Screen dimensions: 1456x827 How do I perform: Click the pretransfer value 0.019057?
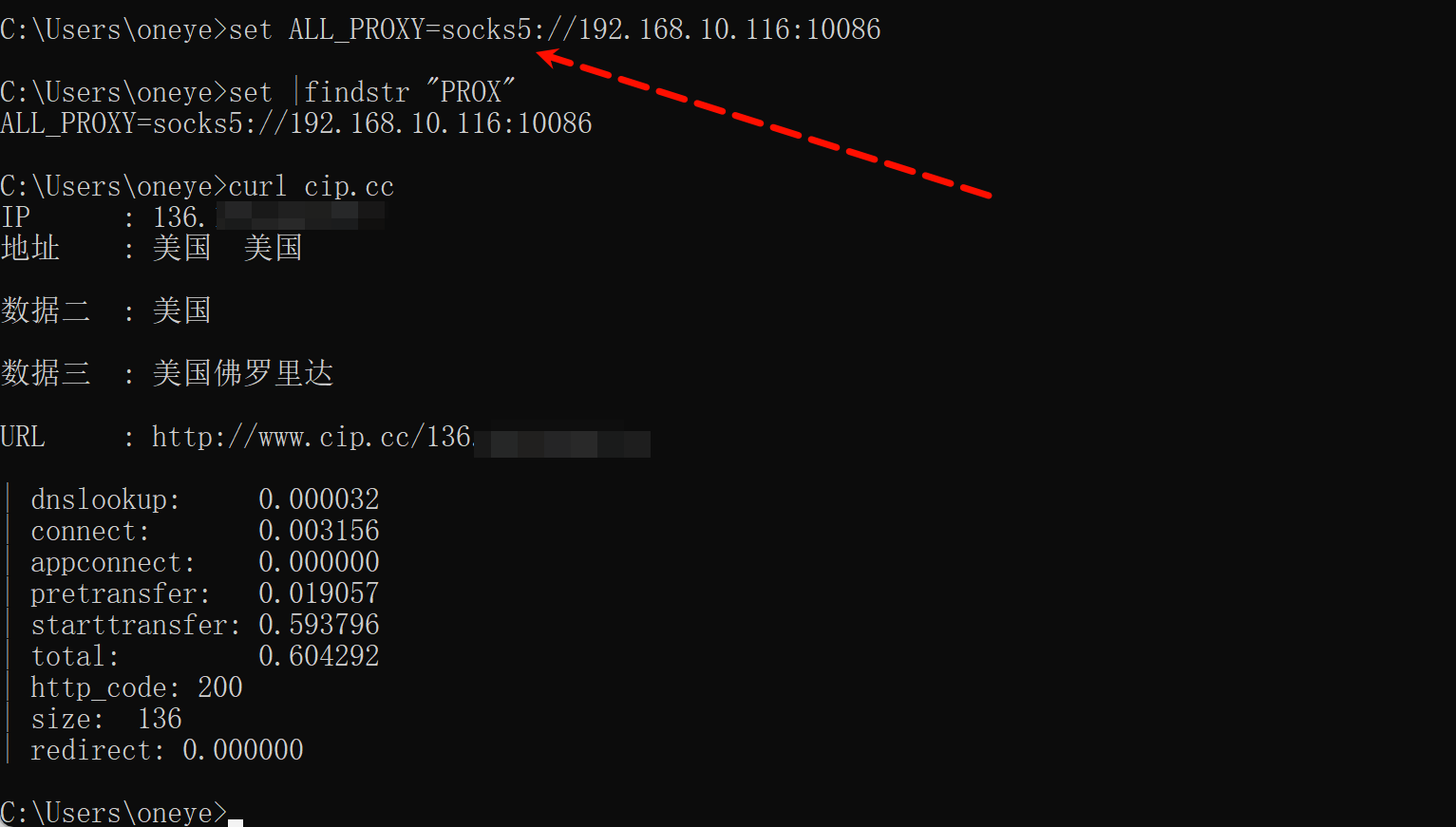(x=319, y=593)
